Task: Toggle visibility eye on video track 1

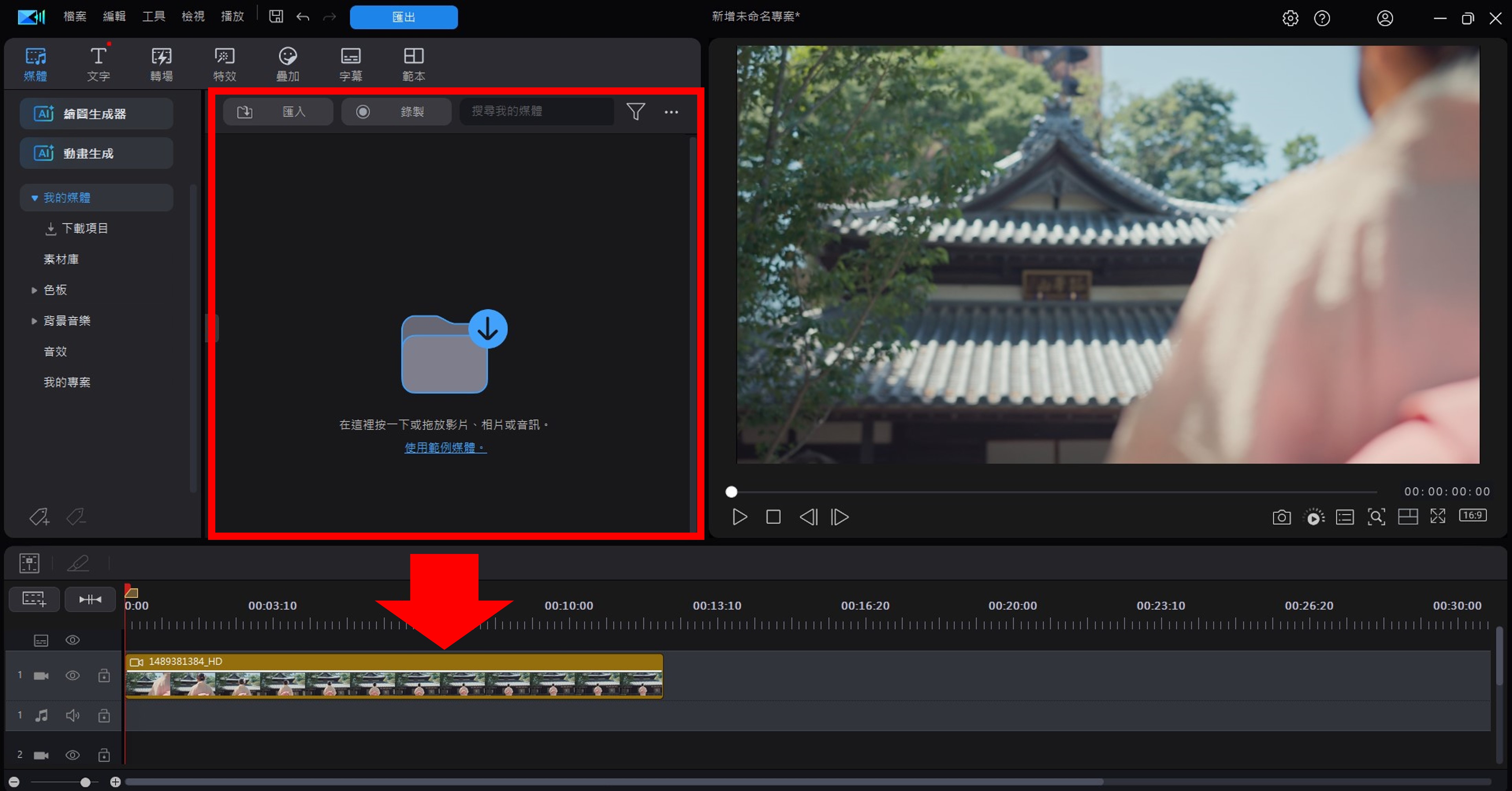Action: click(72, 675)
